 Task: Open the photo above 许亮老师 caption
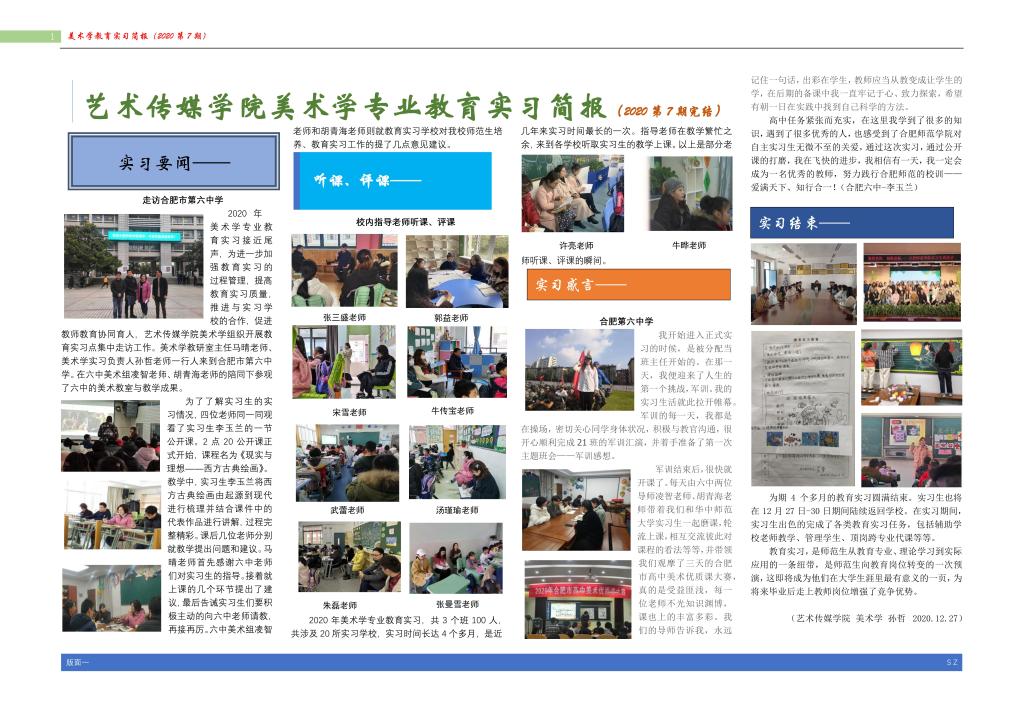coord(573,194)
